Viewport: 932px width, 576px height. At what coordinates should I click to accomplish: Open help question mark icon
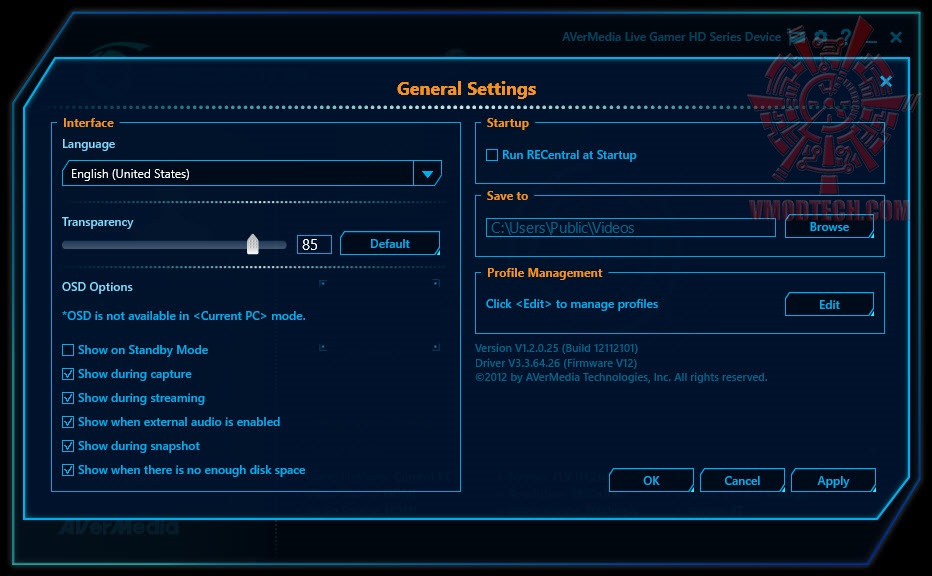coord(845,37)
